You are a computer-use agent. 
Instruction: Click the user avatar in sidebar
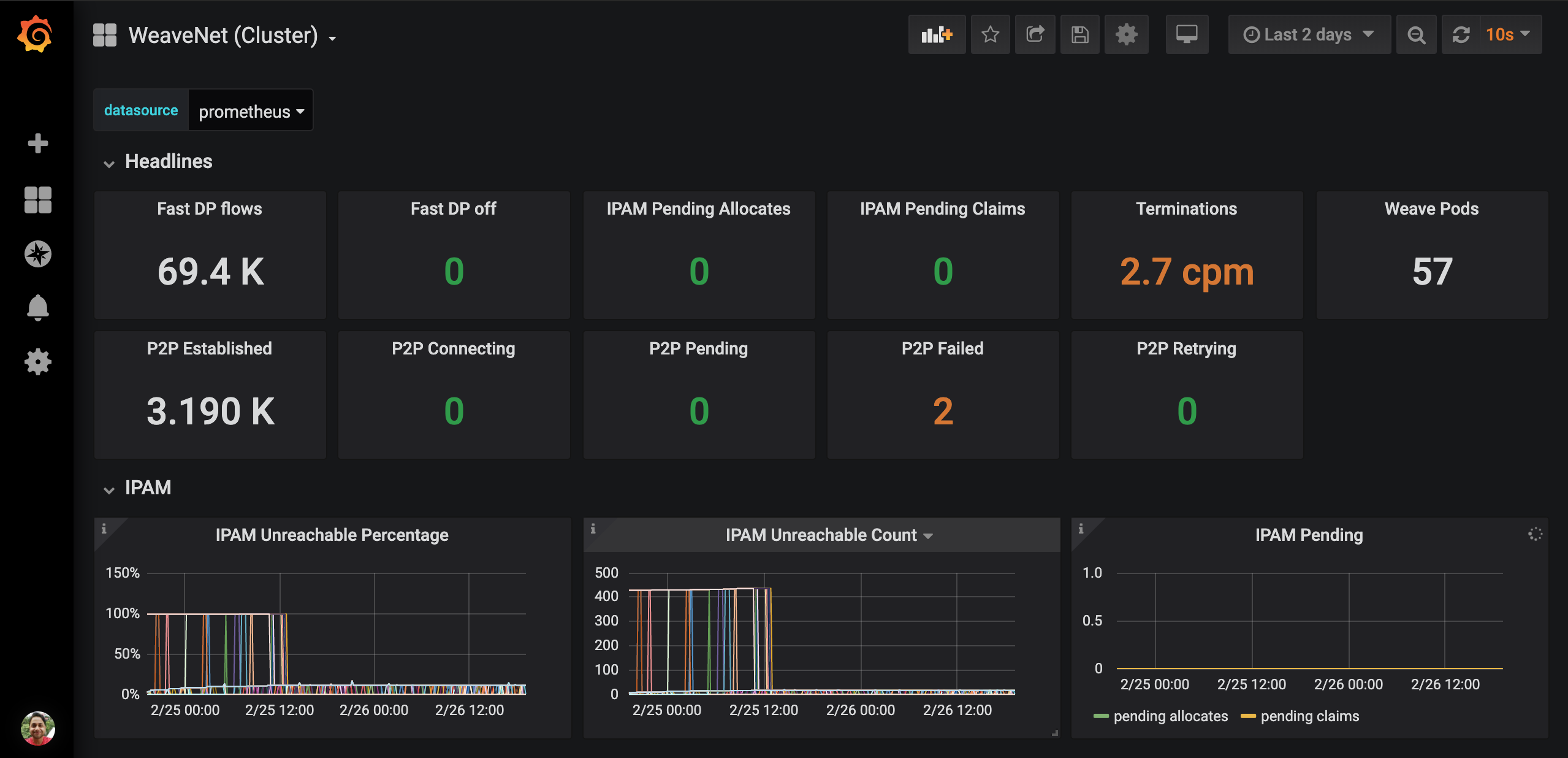(37, 728)
